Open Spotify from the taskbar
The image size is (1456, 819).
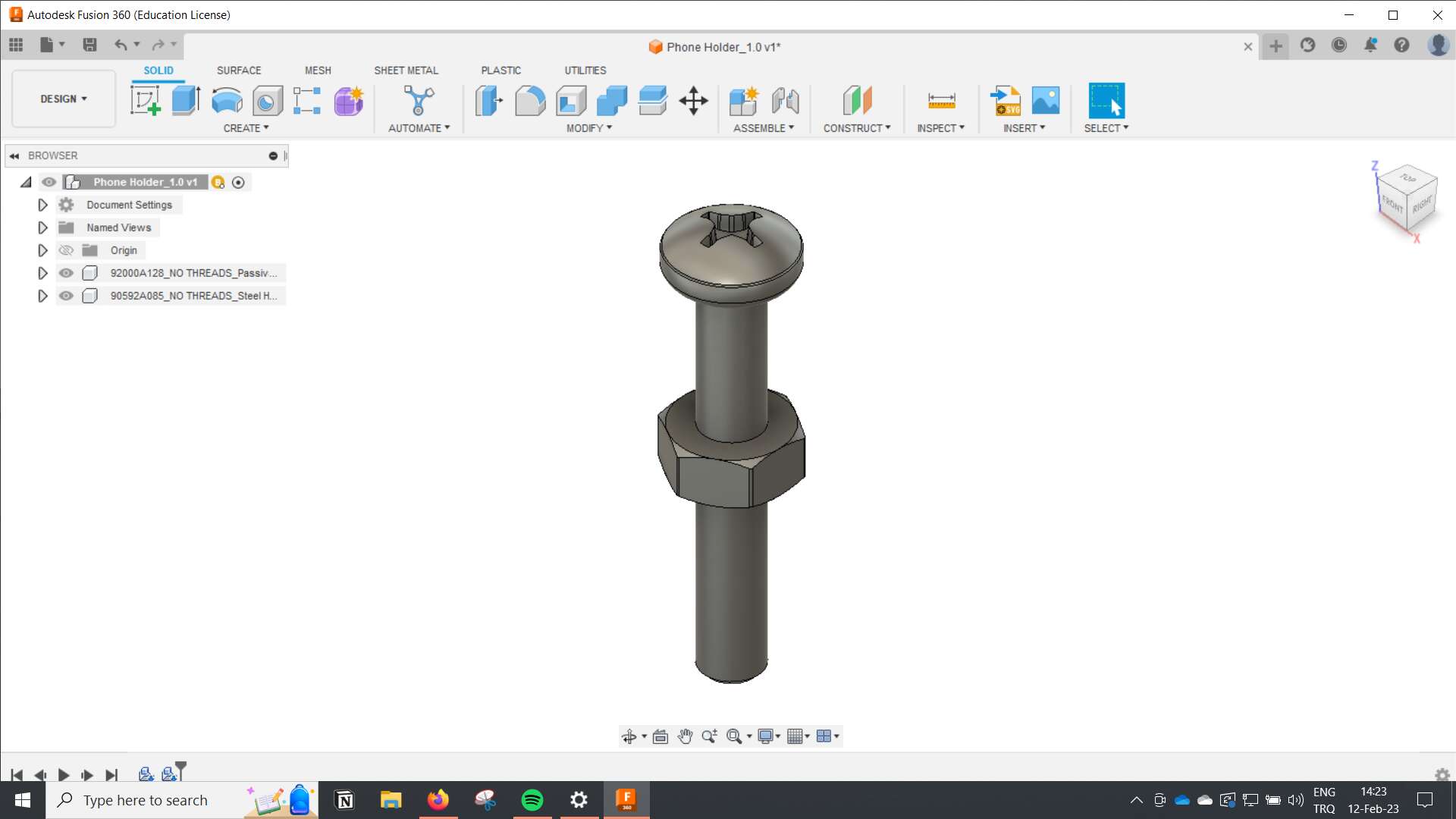tap(532, 800)
